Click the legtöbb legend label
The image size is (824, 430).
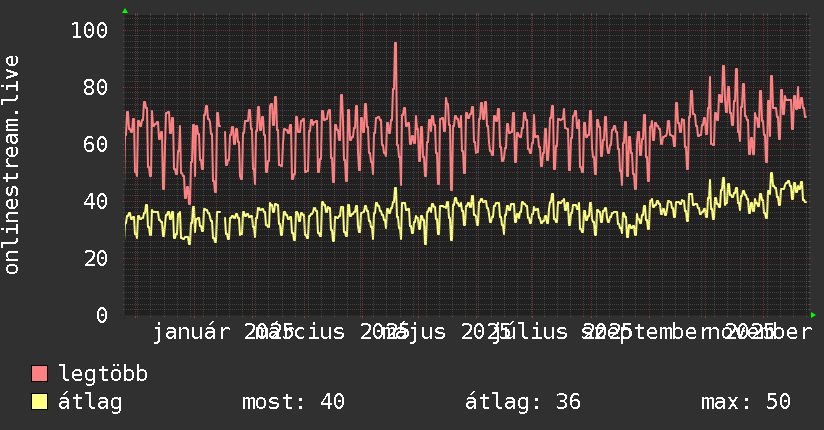103,374
